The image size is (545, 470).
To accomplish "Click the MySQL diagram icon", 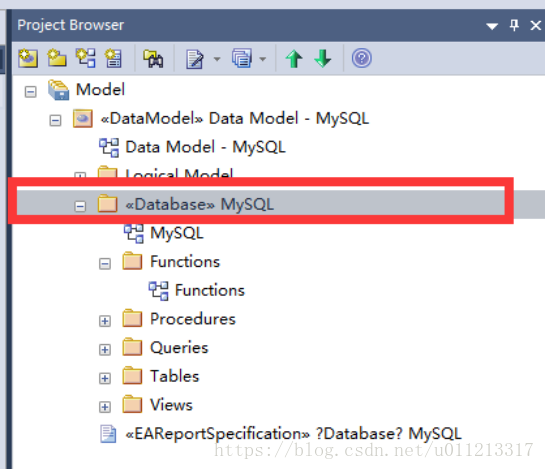I will (133, 233).
